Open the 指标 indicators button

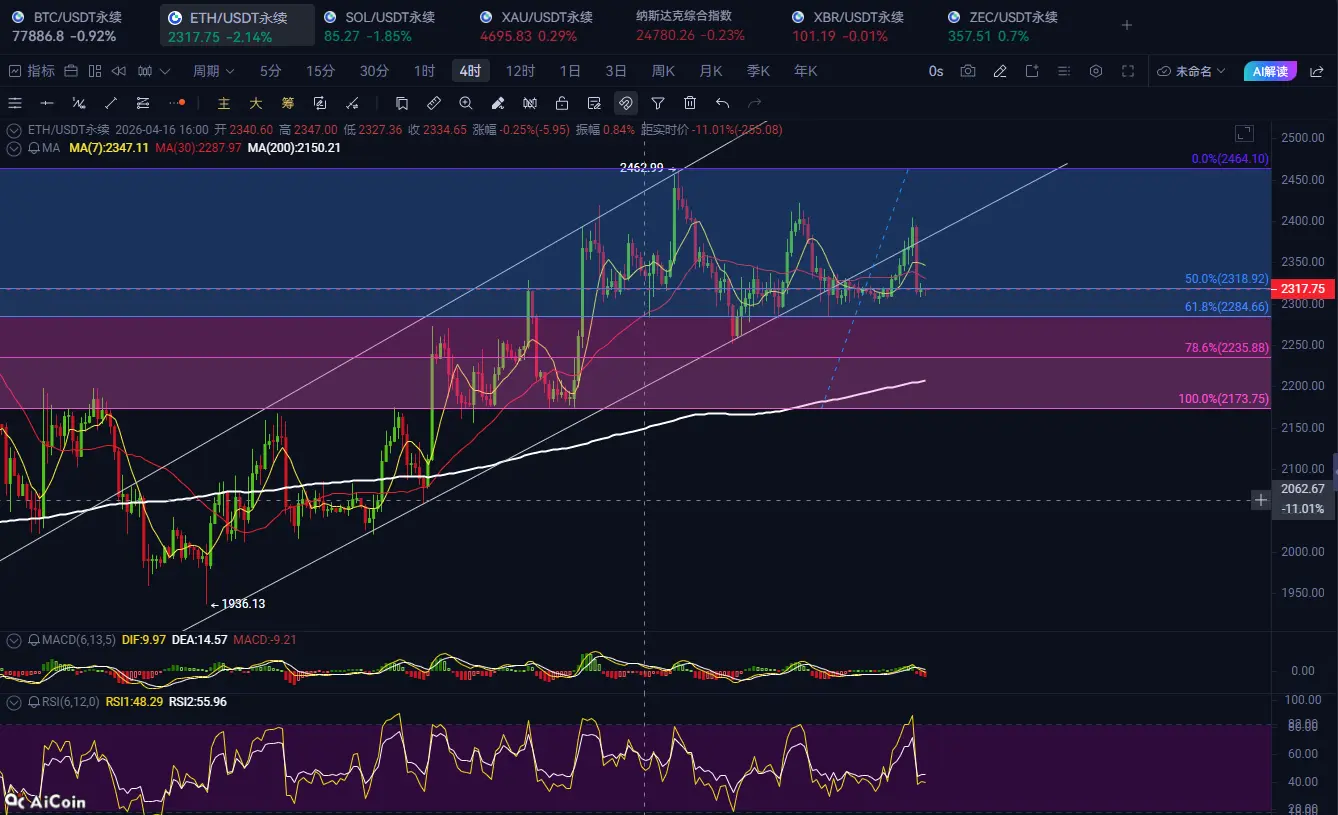[31, 71]
